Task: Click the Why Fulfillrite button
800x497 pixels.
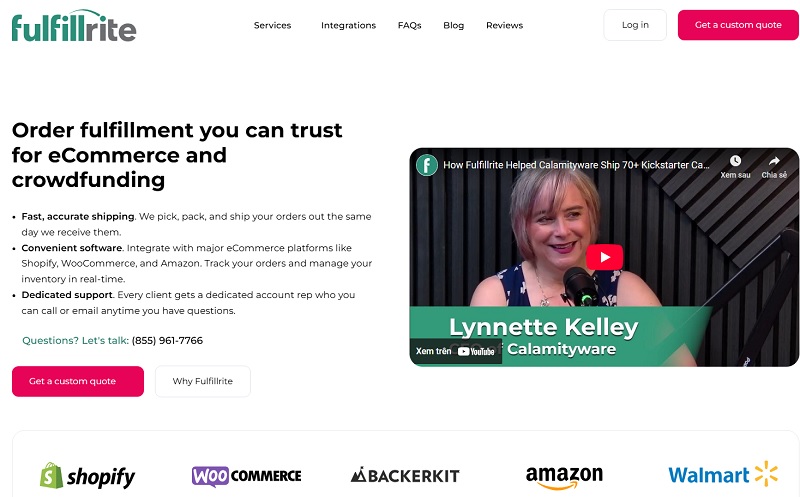Action: 203,381
